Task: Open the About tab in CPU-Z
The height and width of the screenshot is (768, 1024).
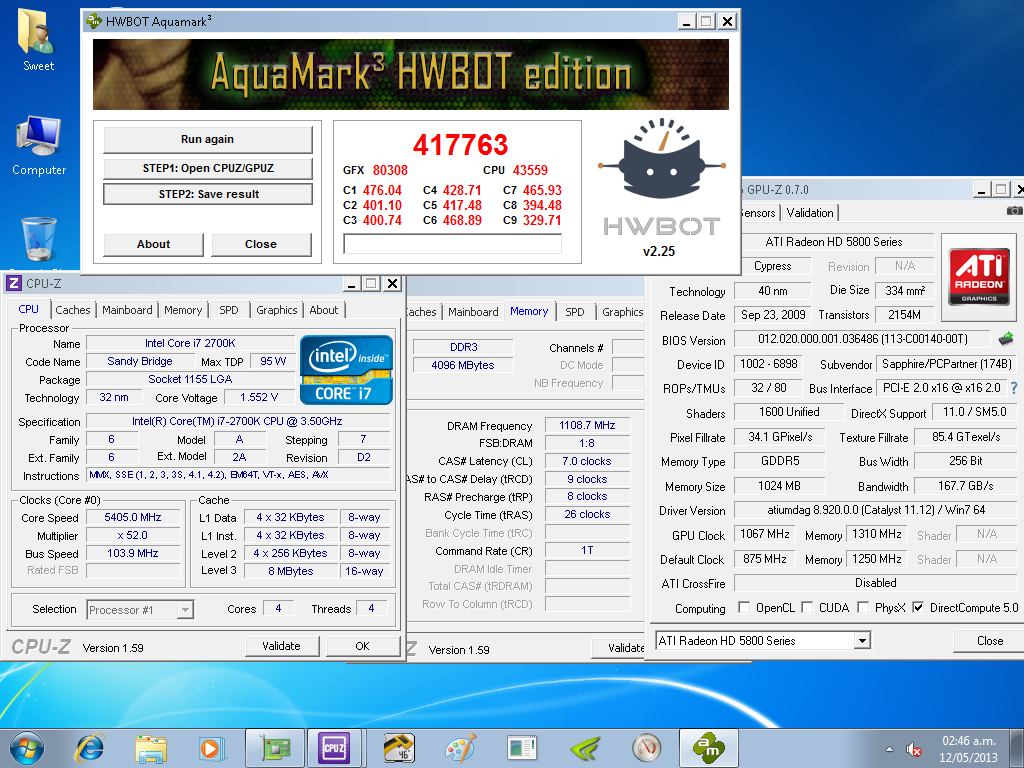Action: click(x=324, y=310)
